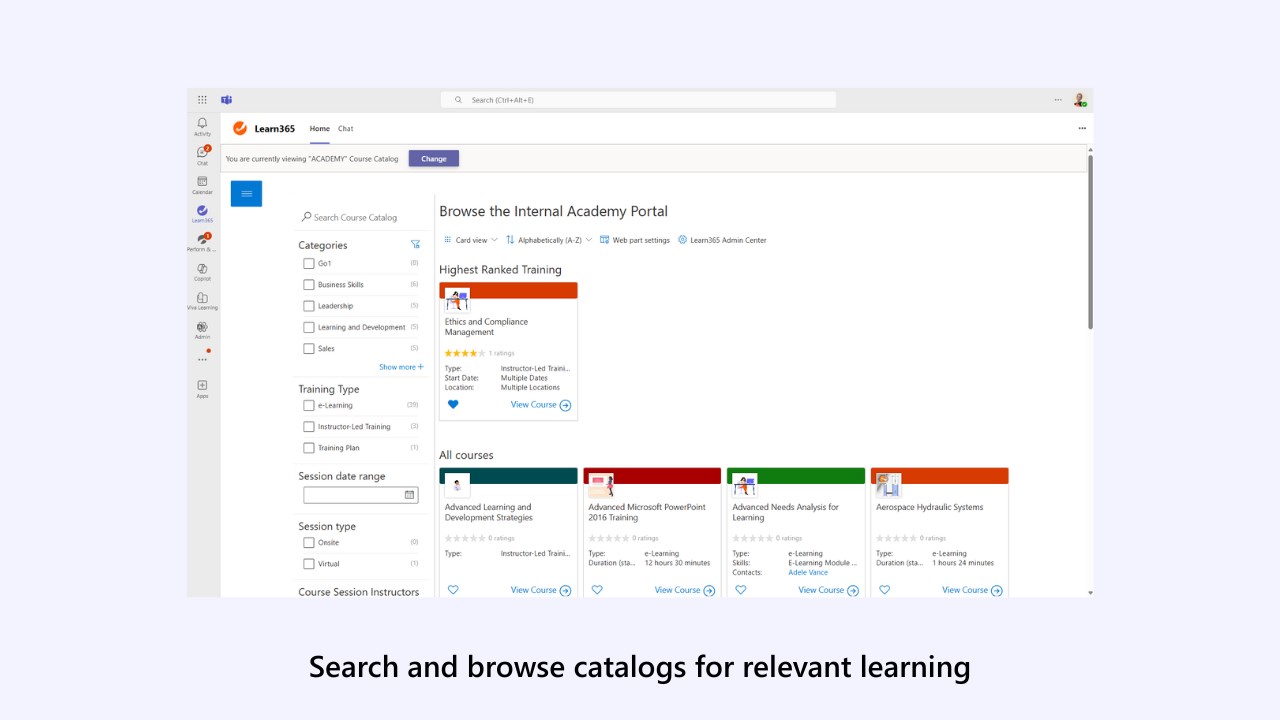This screenshot has width=1280, height=720.
Task: Open Learn365 Admin Center
Action: tap(722, 240)
